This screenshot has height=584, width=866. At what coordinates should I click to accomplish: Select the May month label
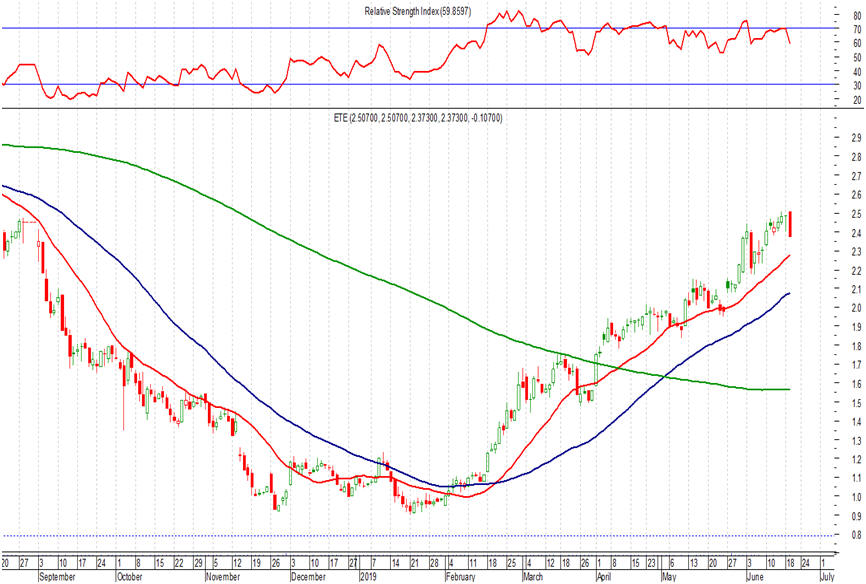tap(669, 577)
